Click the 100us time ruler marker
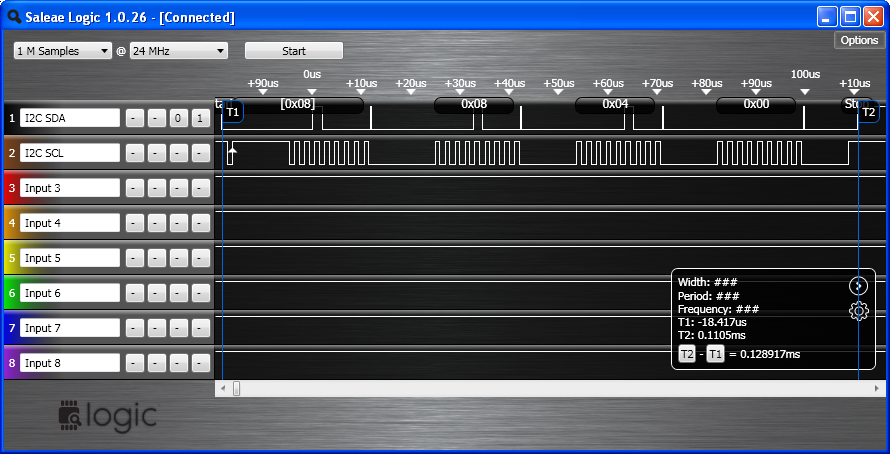 [805, 91]
